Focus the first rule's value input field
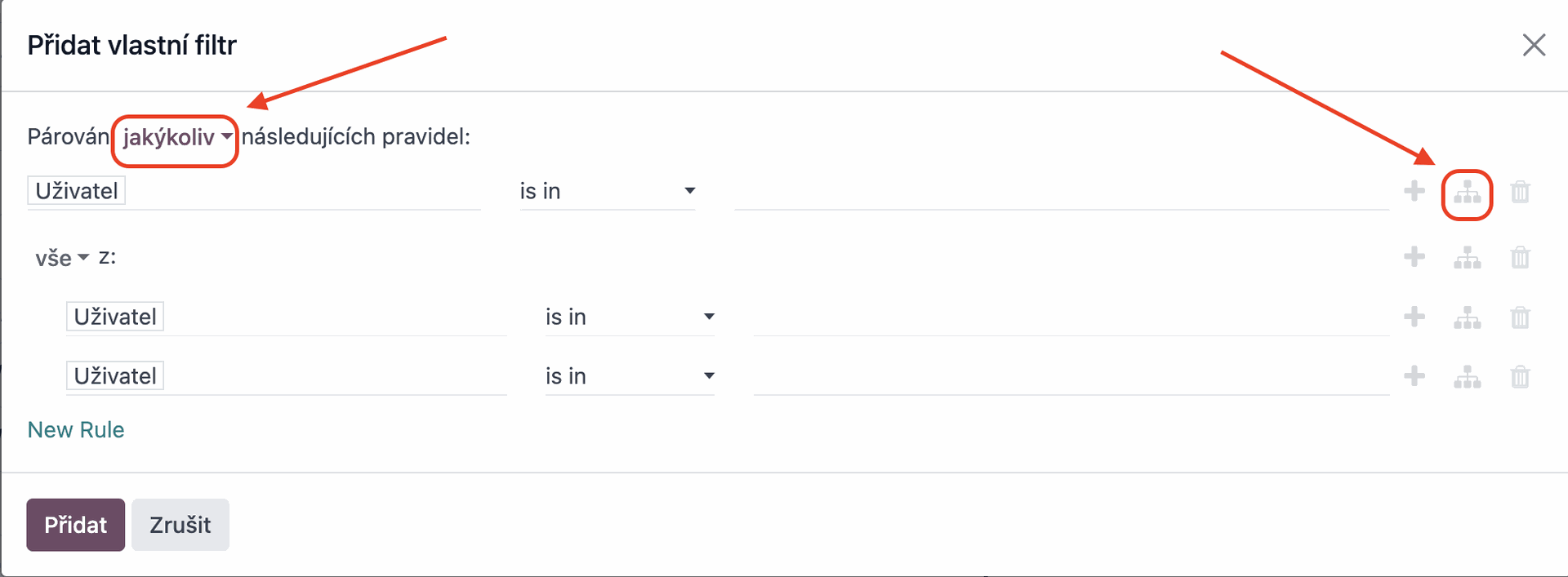Image resolution: width=1568 pixels, height=577 pixels. (1062, 191)
